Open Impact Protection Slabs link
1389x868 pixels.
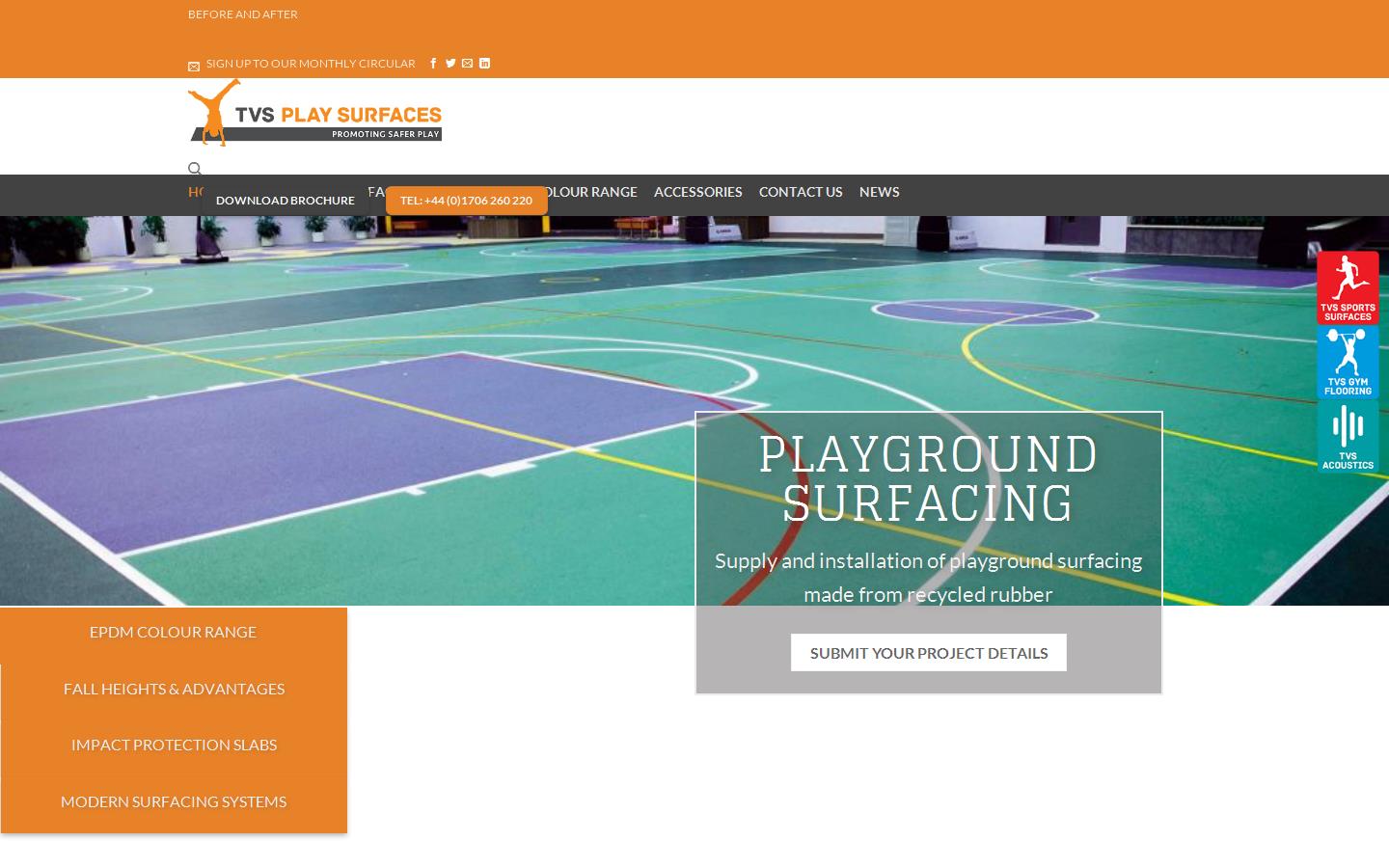point(174,746)
